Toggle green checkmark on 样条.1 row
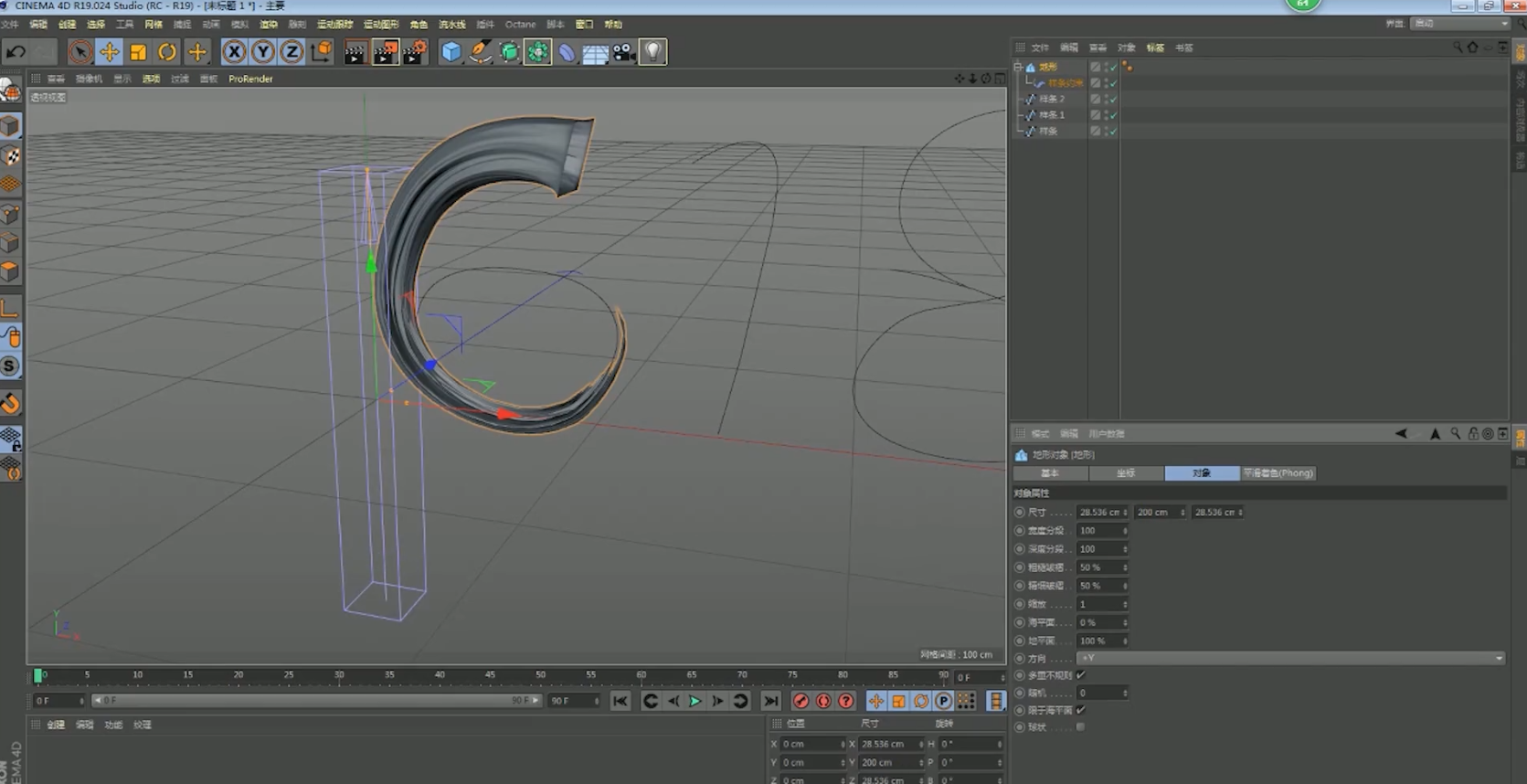 click(x=1113, y=115)
